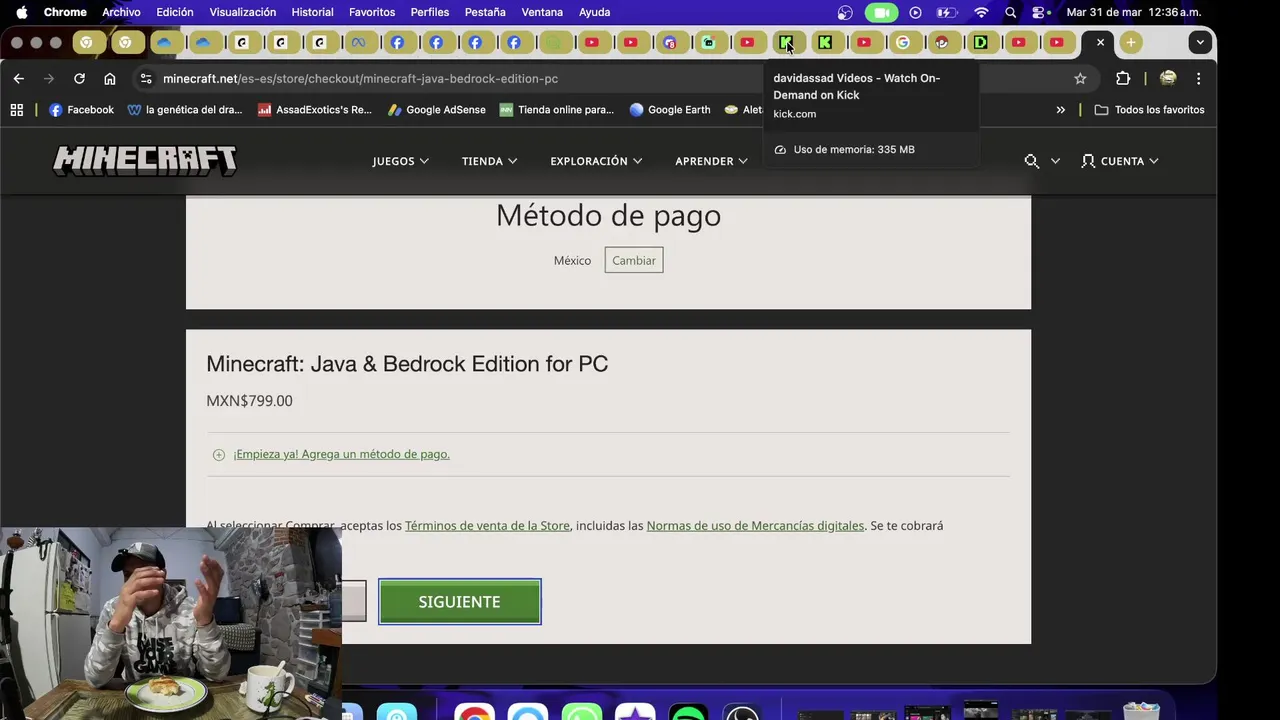Open the Tienda online para... bookmark

(556, 110)
